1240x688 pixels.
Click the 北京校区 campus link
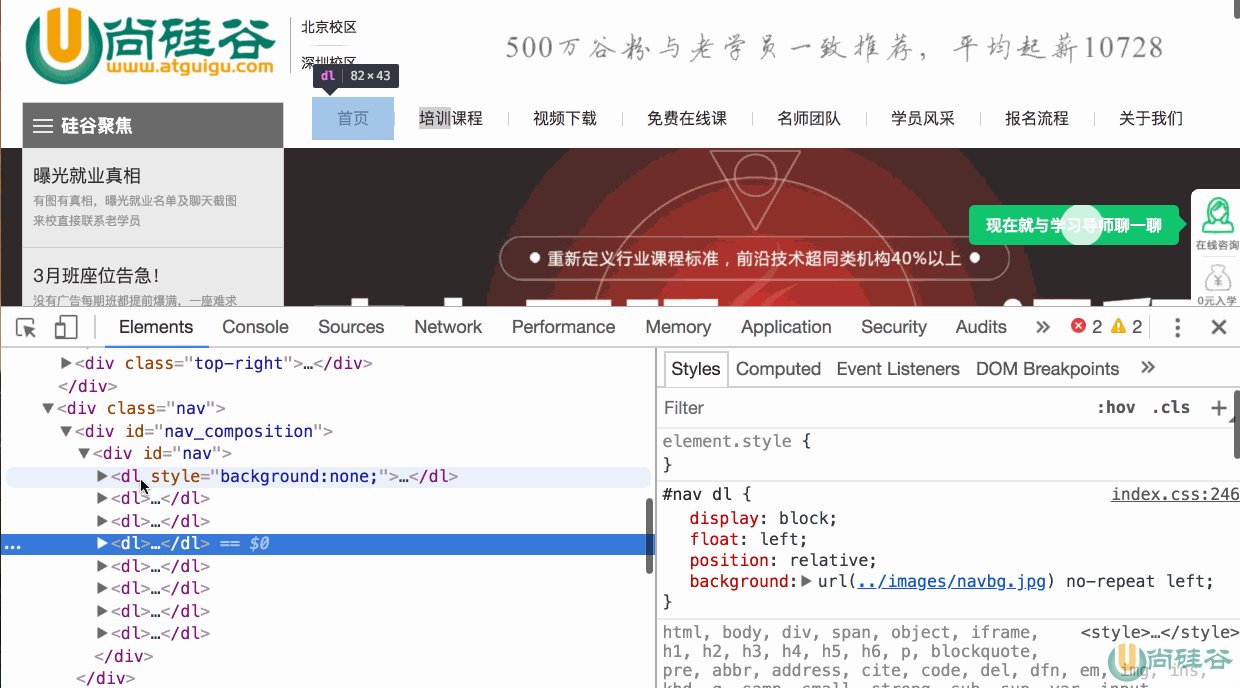pyautogui.click(x=329, y=27)
